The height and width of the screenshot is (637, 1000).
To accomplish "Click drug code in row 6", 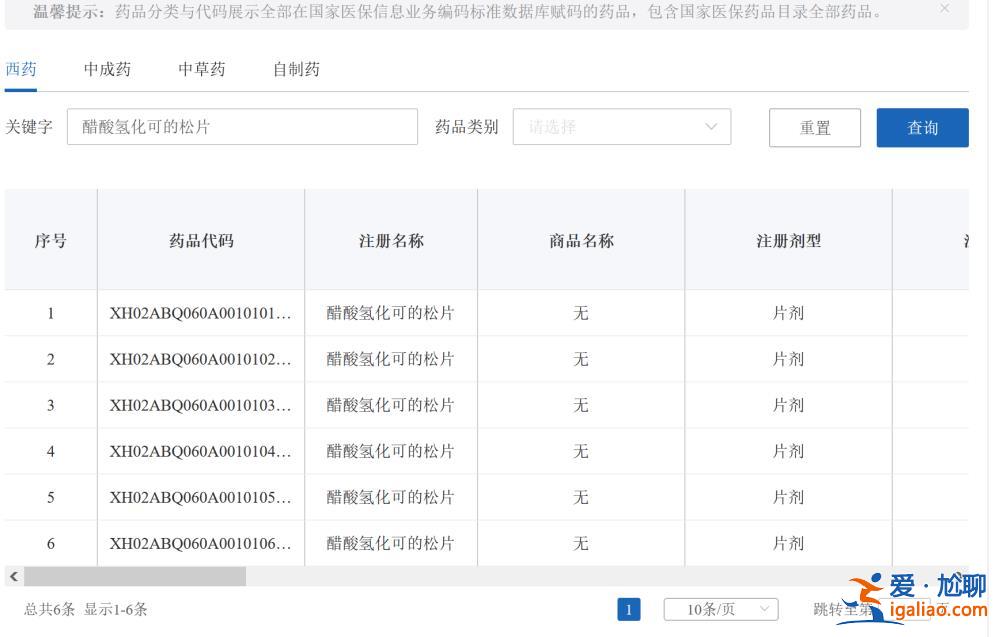I will (201, 543).
